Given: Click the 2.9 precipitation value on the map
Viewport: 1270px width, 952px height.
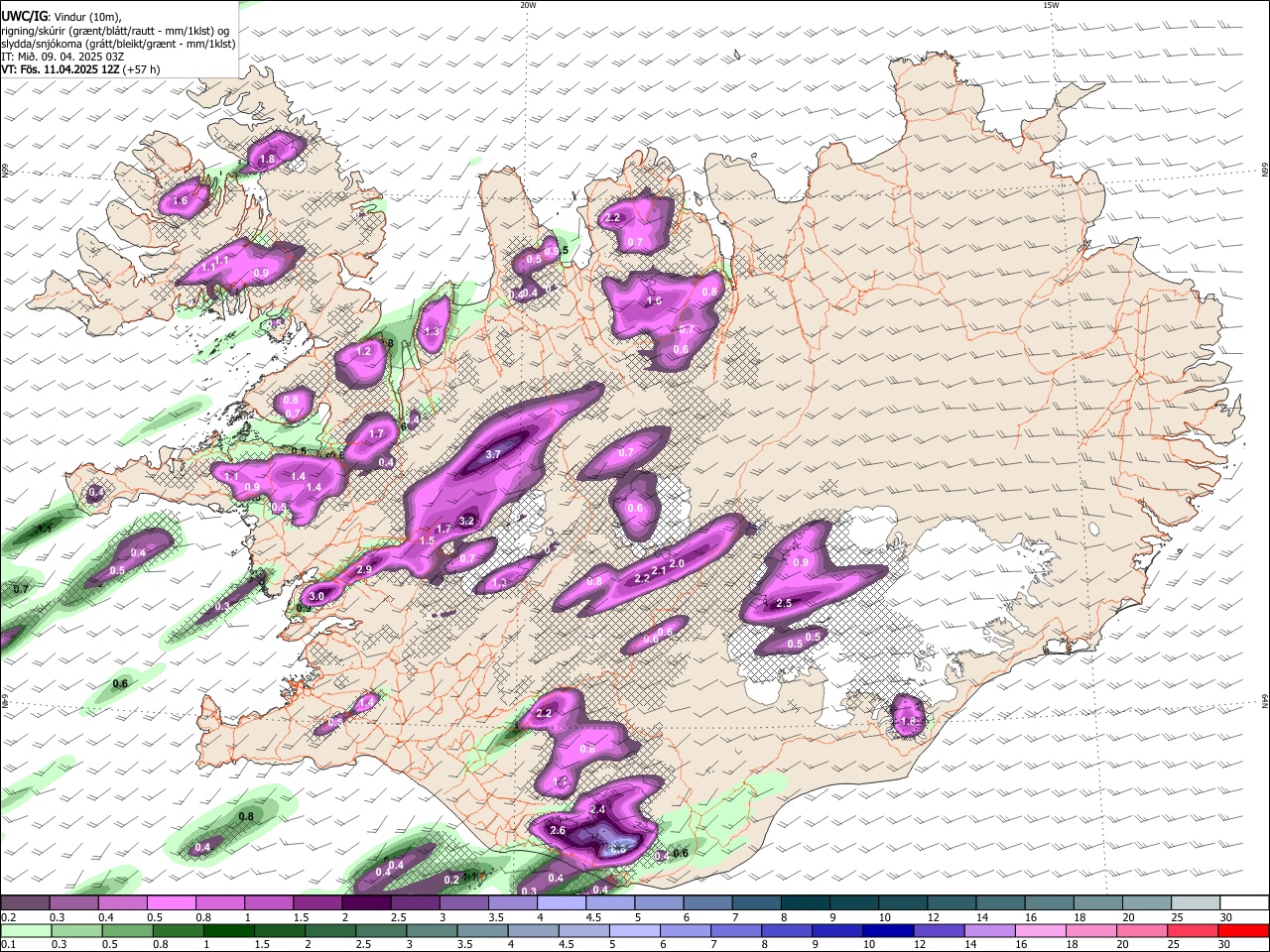Looking at the screenshot, I should pyautogui.click(x=364, y=569).
